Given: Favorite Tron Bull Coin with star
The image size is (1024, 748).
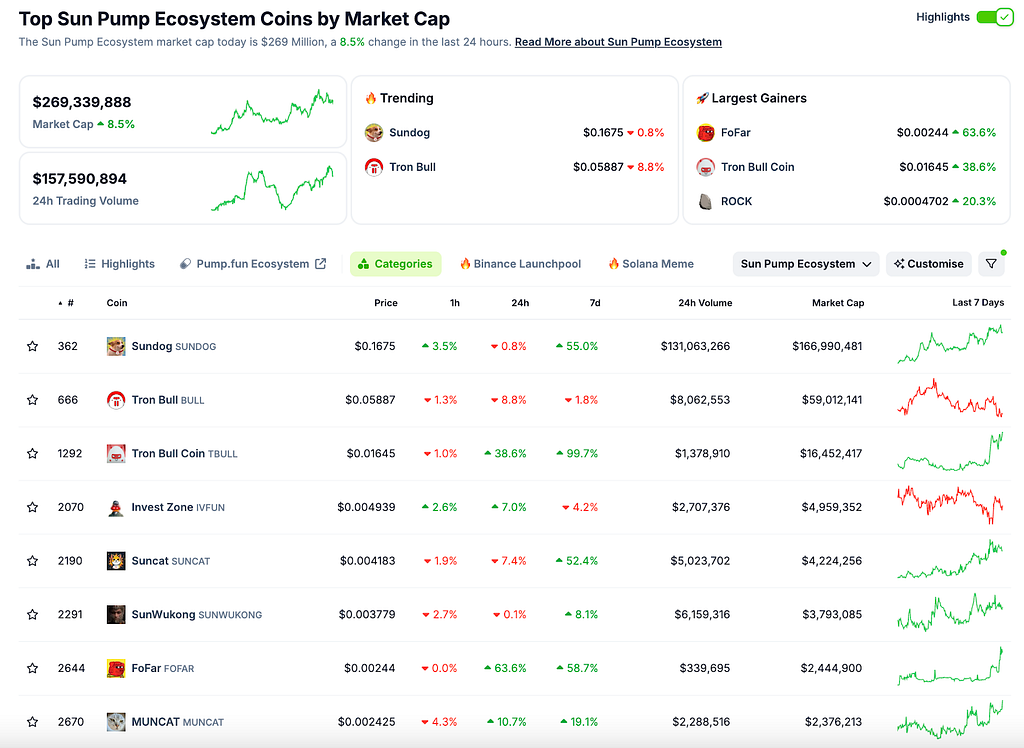Looking at the screenshot, I should coord(32,453).
